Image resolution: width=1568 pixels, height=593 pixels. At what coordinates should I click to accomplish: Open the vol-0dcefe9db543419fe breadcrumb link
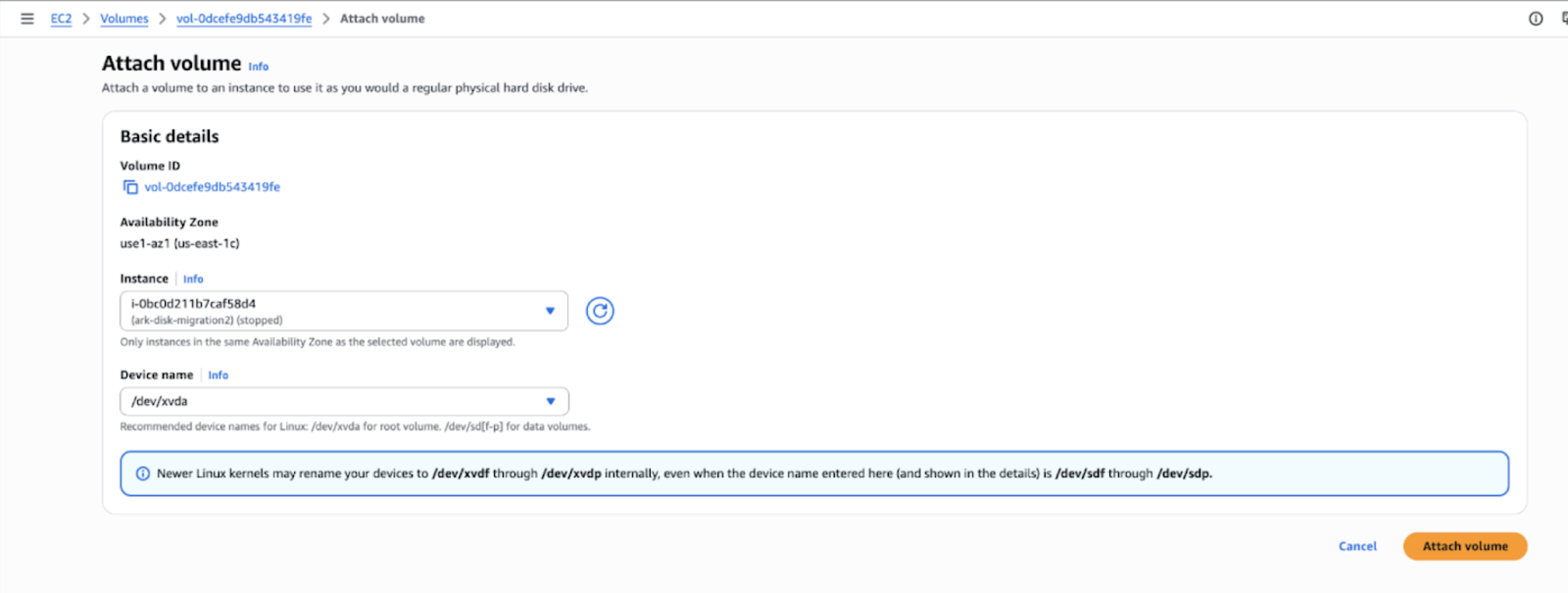(x=244, y=19)
